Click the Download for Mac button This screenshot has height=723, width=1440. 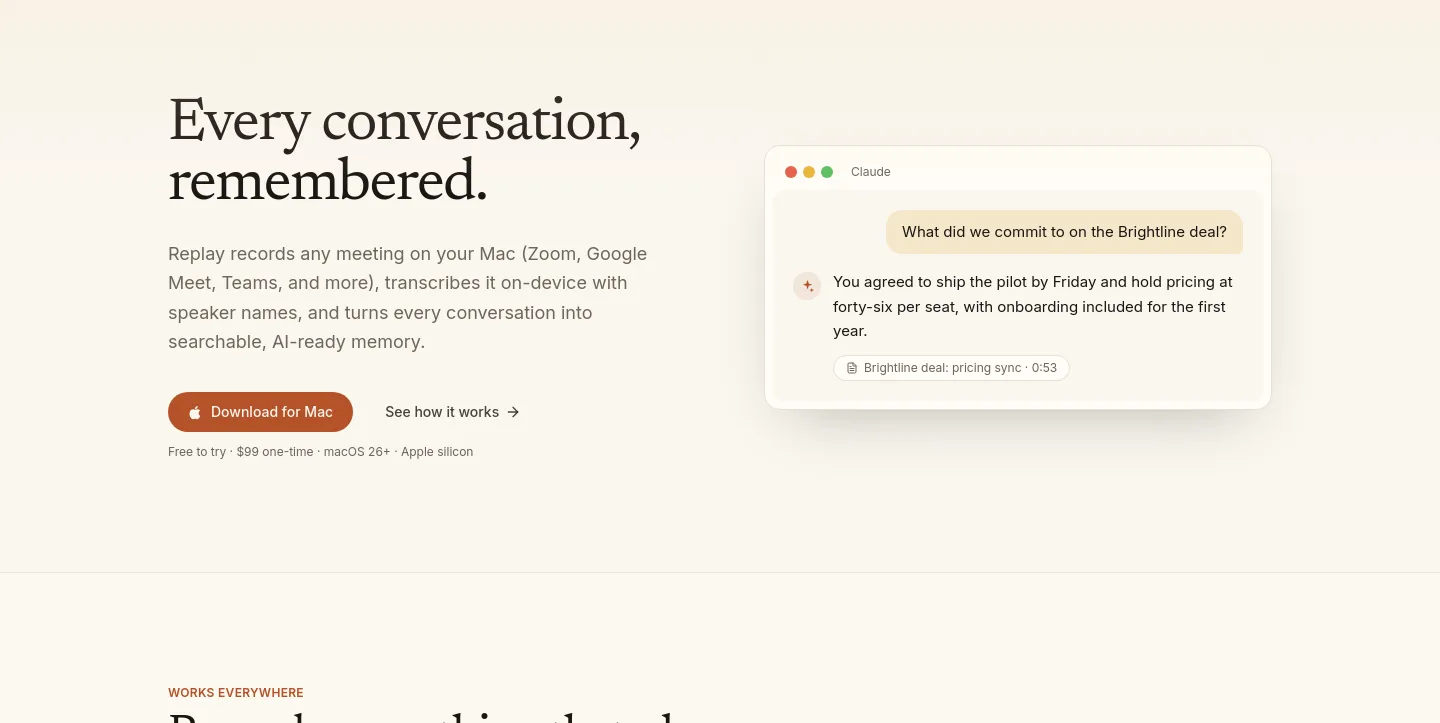[260, 412]
